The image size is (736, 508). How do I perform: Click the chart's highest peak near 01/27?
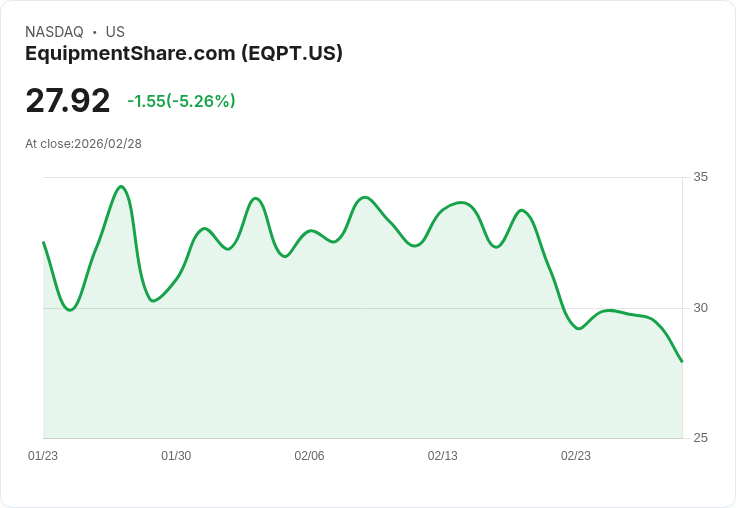pyautogui.click(x=121, y=186)
